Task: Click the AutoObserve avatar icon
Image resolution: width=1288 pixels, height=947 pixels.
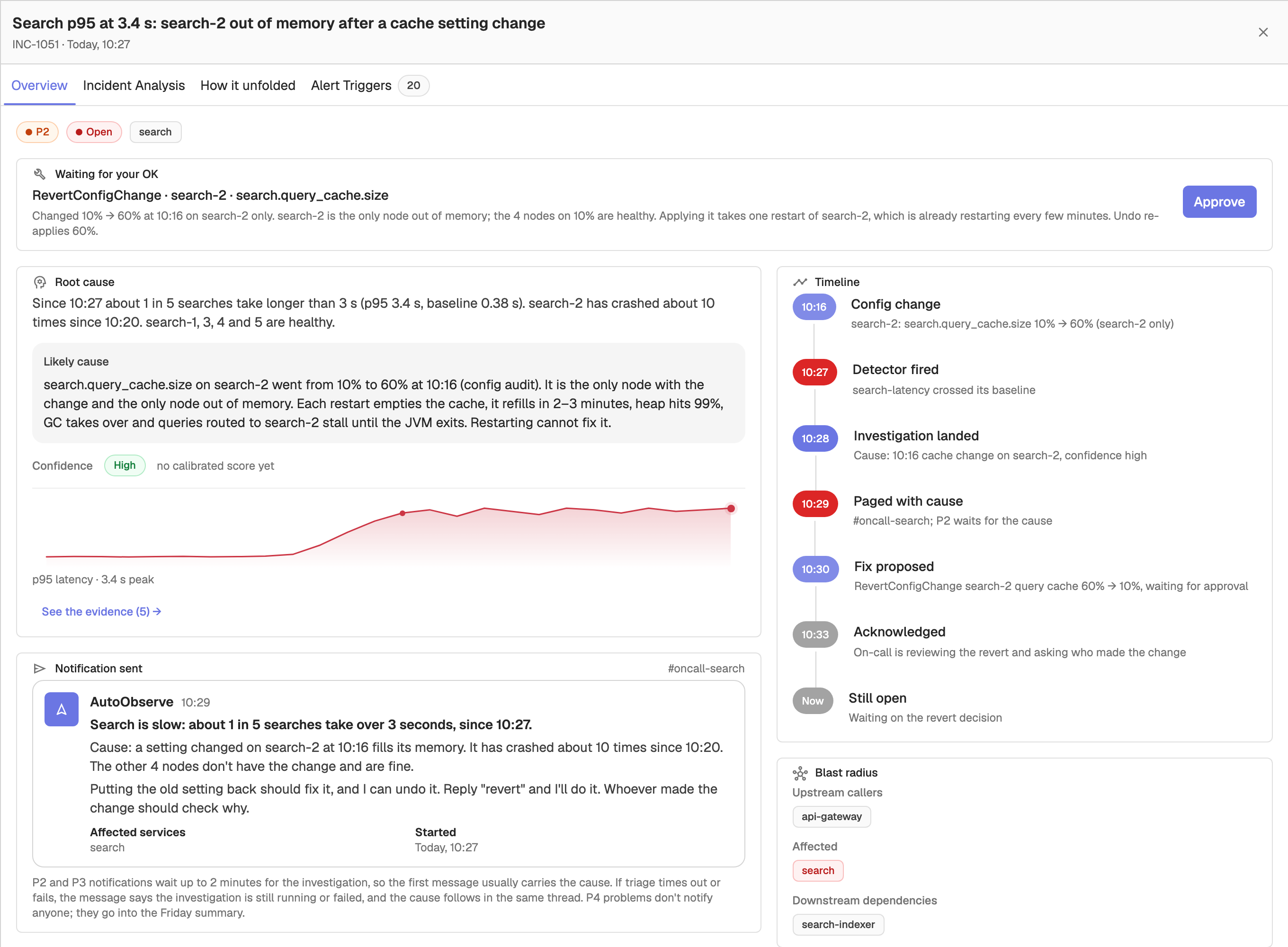Action: tap(62, 710)
